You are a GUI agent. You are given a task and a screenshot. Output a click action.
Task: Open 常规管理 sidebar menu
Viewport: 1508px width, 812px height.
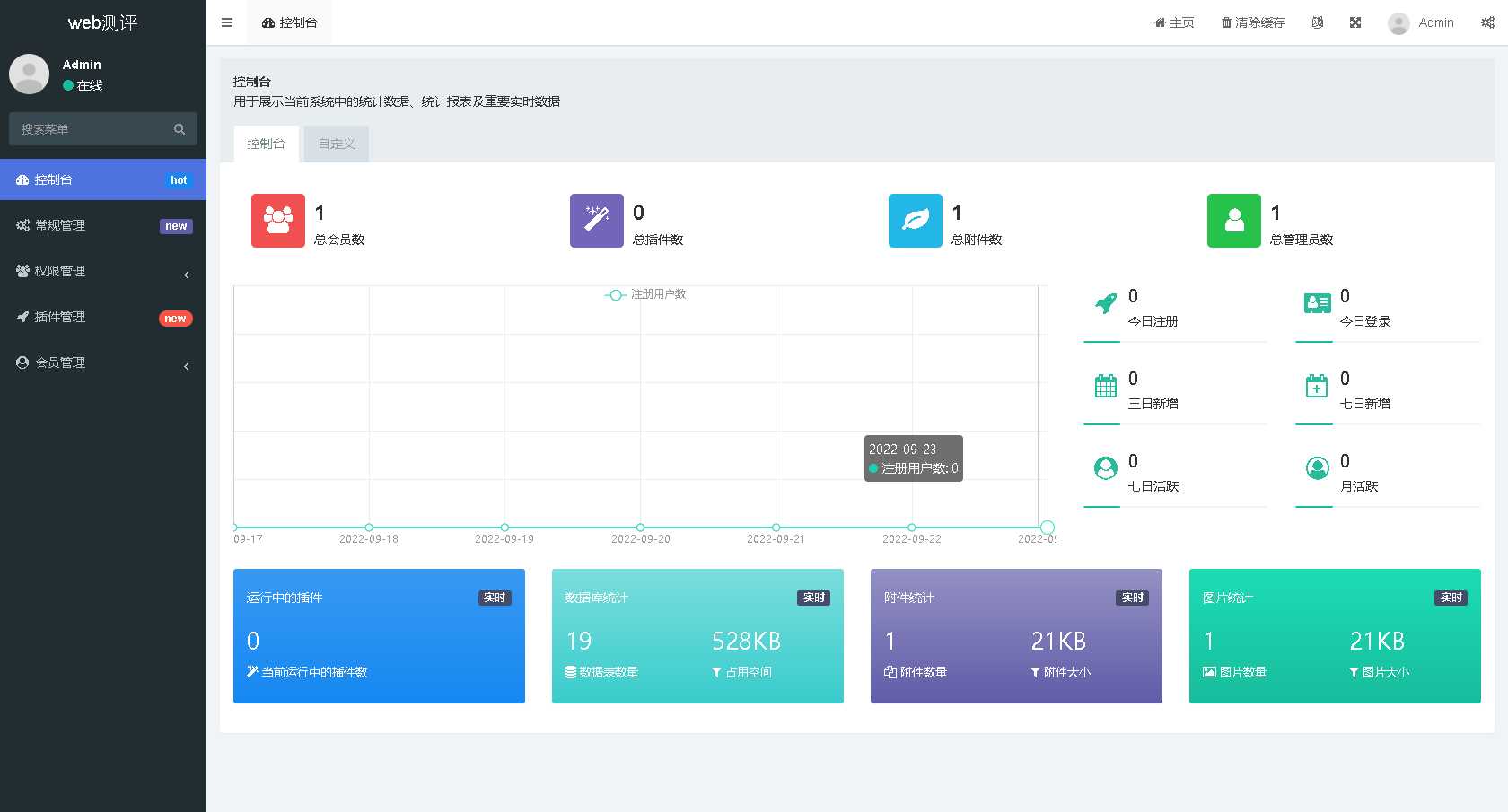(103, 226)
